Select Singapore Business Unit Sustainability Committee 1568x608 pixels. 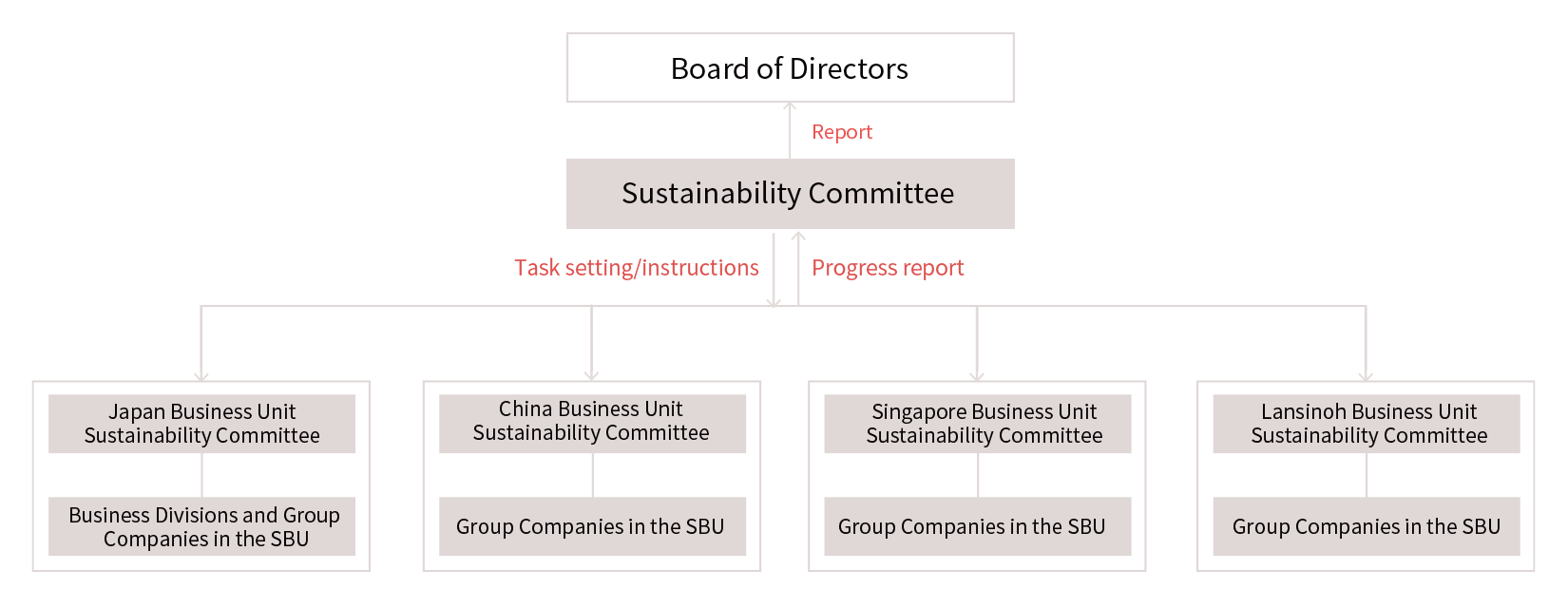tap(978, 424)
